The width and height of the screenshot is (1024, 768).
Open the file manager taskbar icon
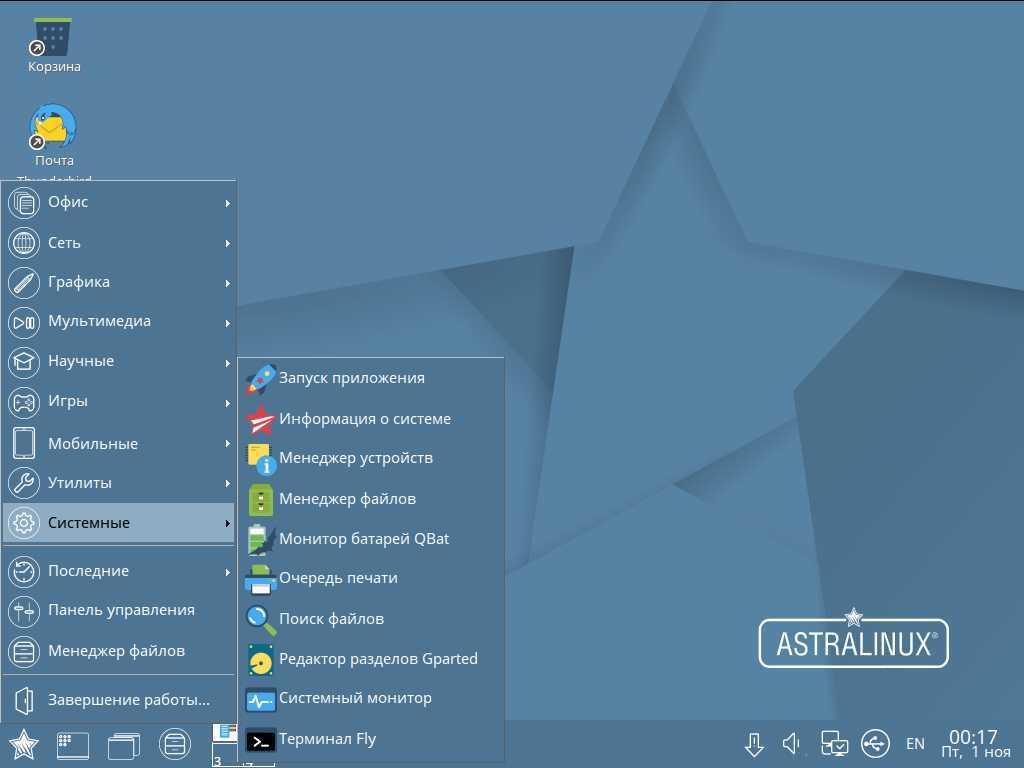(174, 744)
